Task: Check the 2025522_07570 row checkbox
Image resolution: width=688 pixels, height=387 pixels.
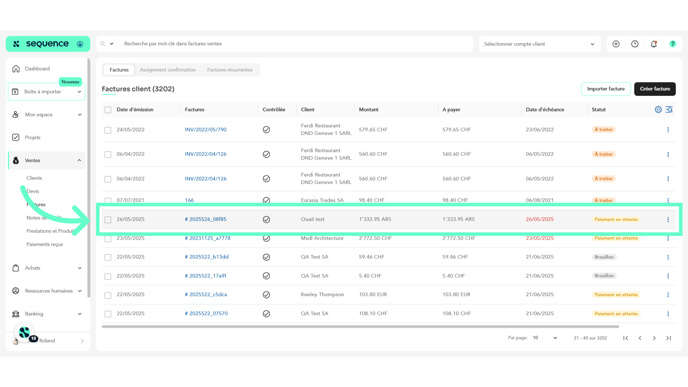Action: [108, 314]
